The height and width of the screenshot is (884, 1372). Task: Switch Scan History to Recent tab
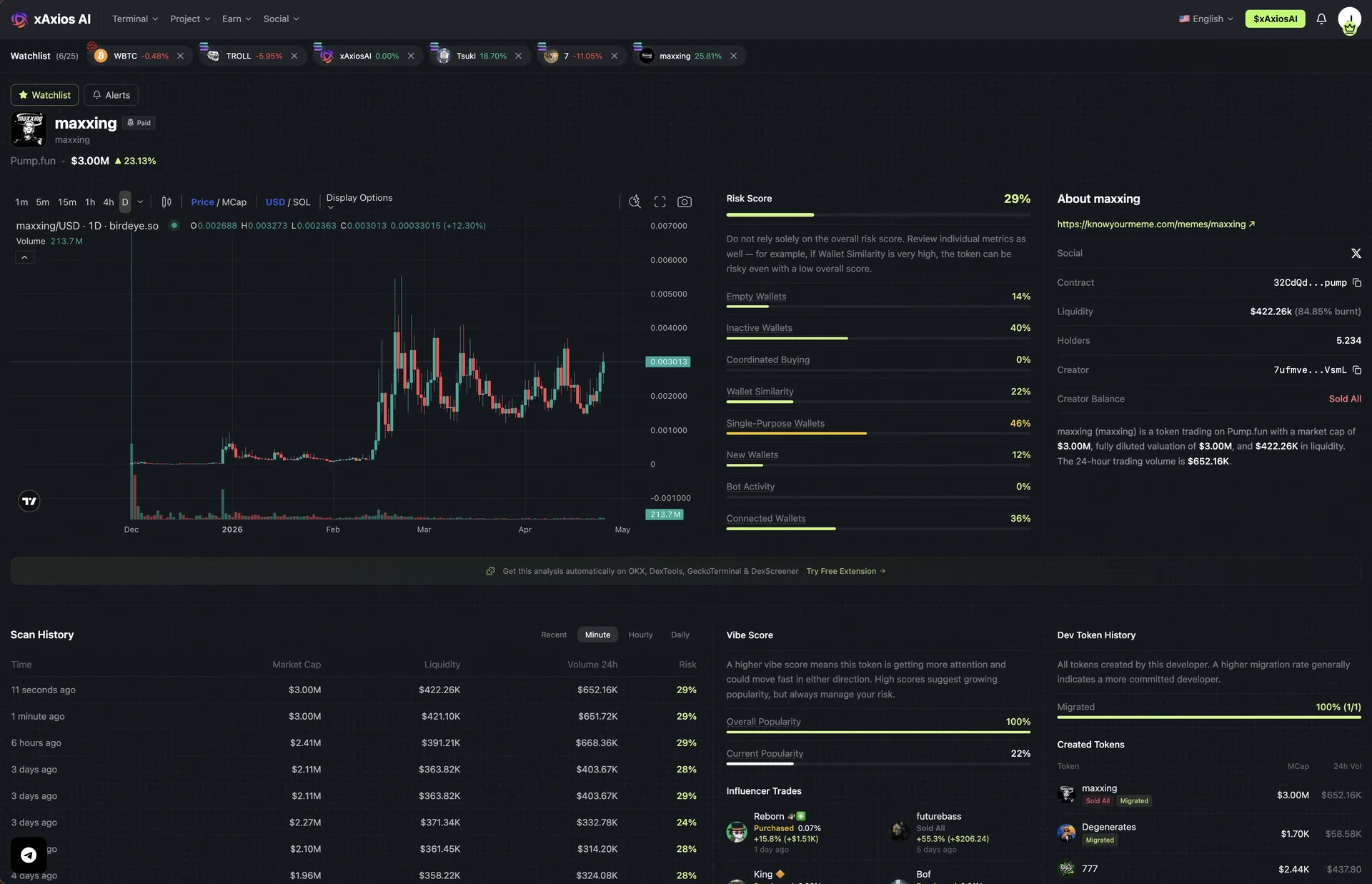tap(554, 635)
